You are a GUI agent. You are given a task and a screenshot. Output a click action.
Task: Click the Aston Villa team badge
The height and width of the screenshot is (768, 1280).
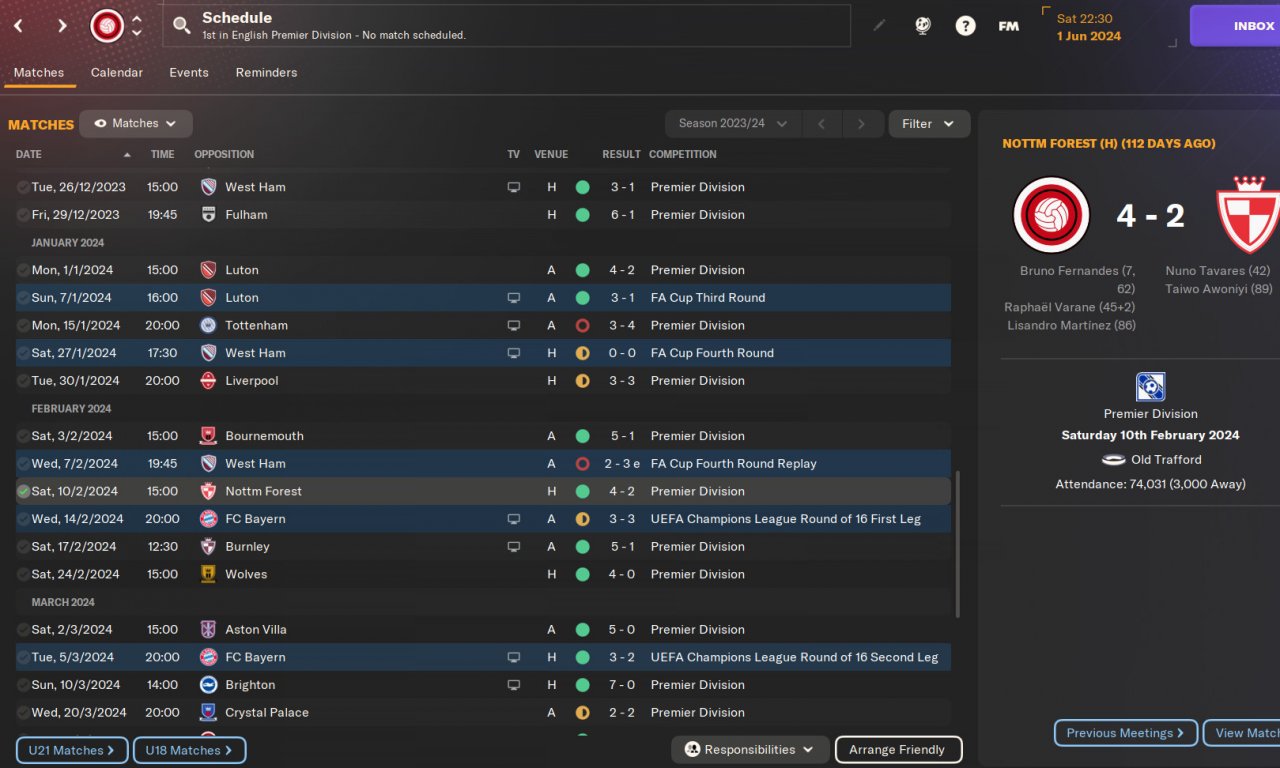pyautogui.click(x=208, y=630)
